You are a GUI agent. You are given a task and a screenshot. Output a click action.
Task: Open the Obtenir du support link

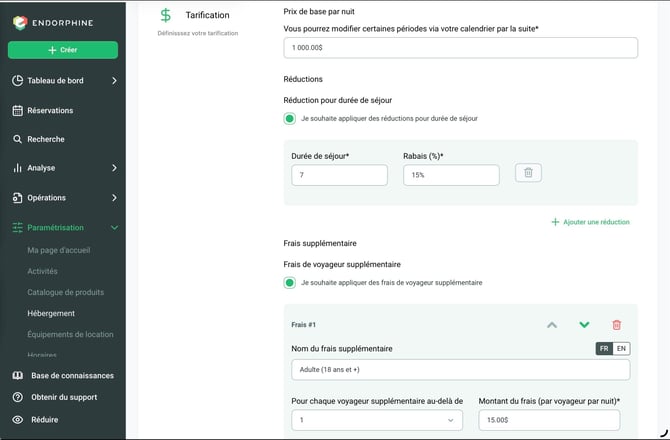pos(64,397)
